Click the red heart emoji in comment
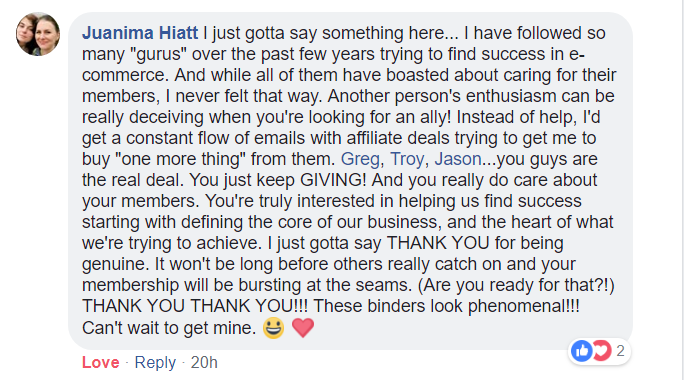Image resolution: width=684 pixels, height=380 pixels. tap(303, 328)
